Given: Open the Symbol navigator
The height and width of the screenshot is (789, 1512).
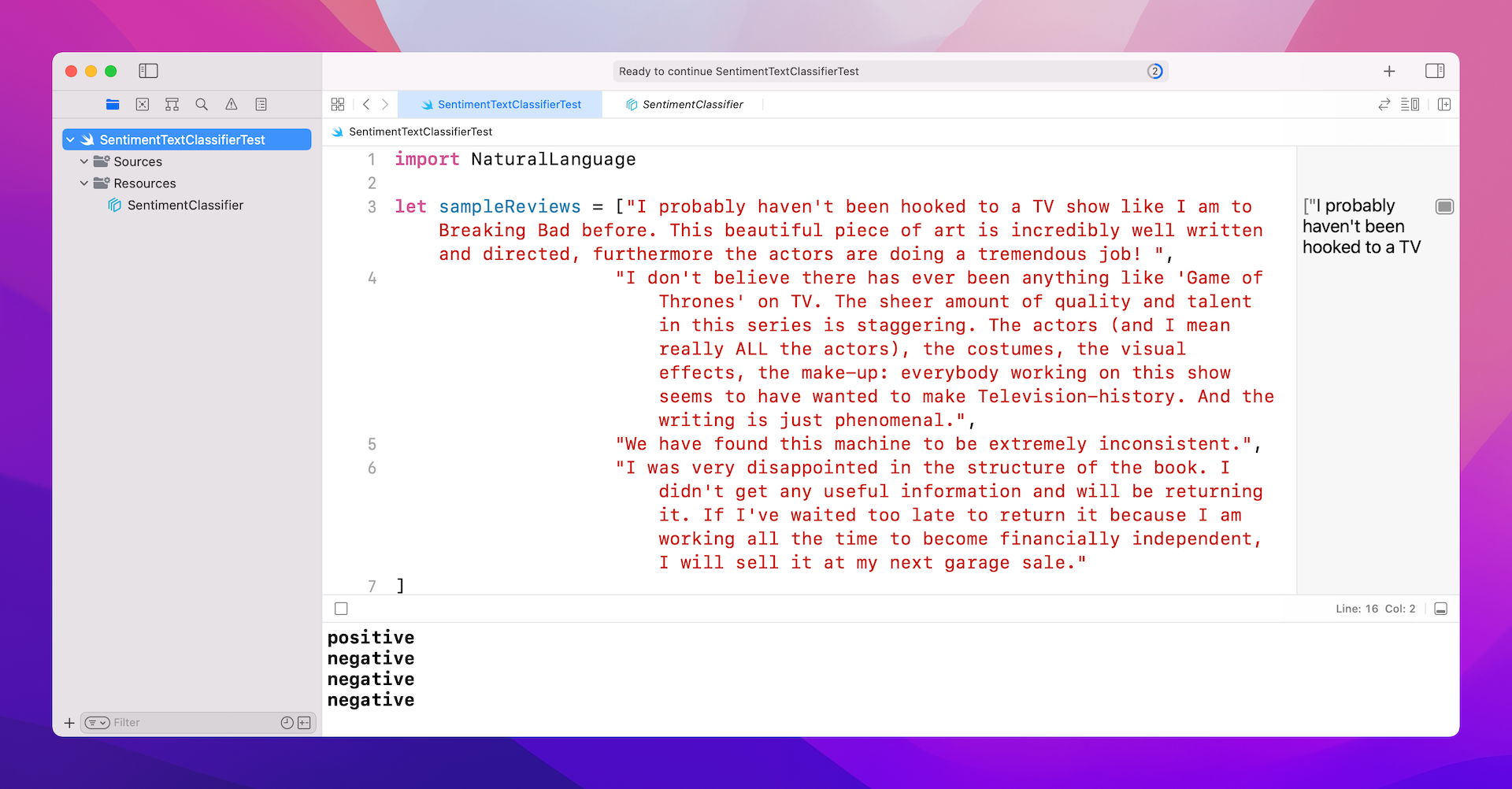Looking at the screenshot, I should (x=172, y=104).
